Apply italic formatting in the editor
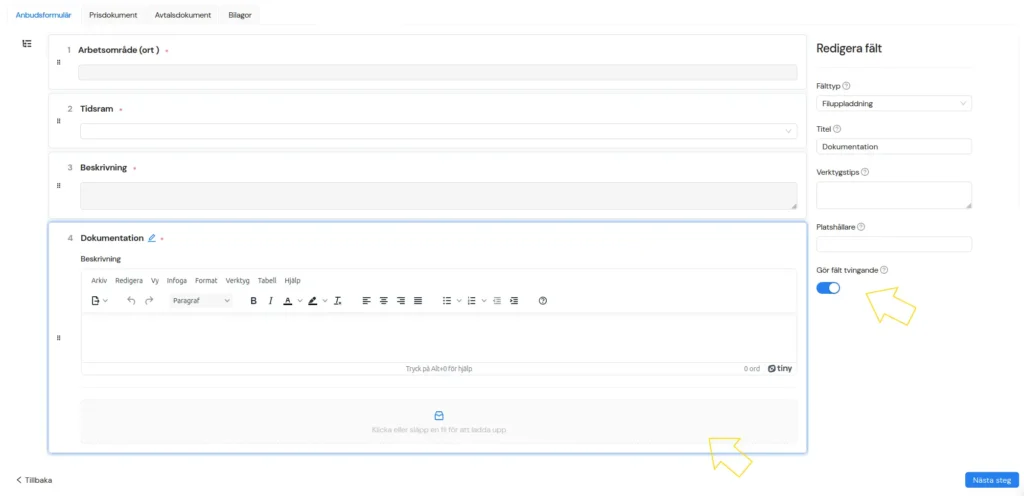The image size is (1024, 496). point(270,300)
